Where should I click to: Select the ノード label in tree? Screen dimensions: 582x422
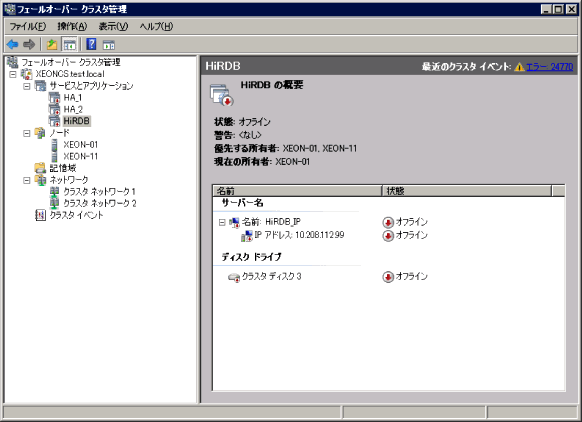[x=60, y=133]
